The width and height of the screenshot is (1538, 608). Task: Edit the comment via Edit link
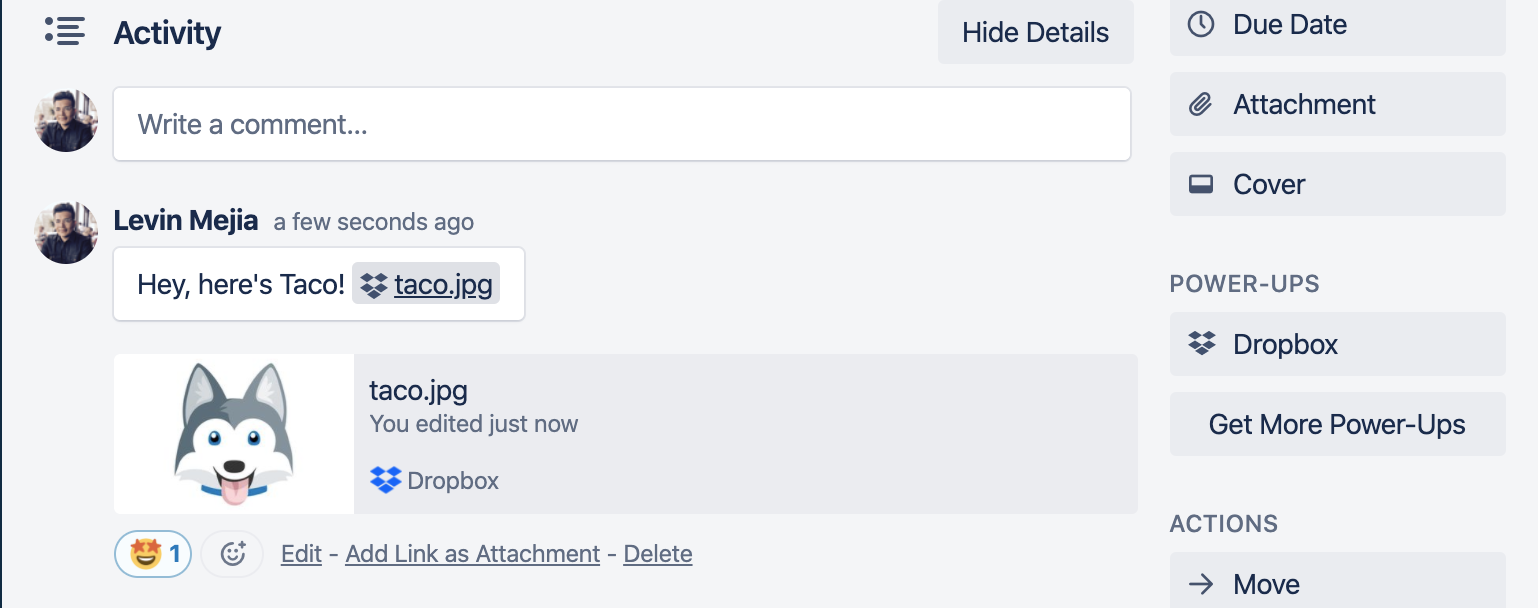tap(301, 554)
